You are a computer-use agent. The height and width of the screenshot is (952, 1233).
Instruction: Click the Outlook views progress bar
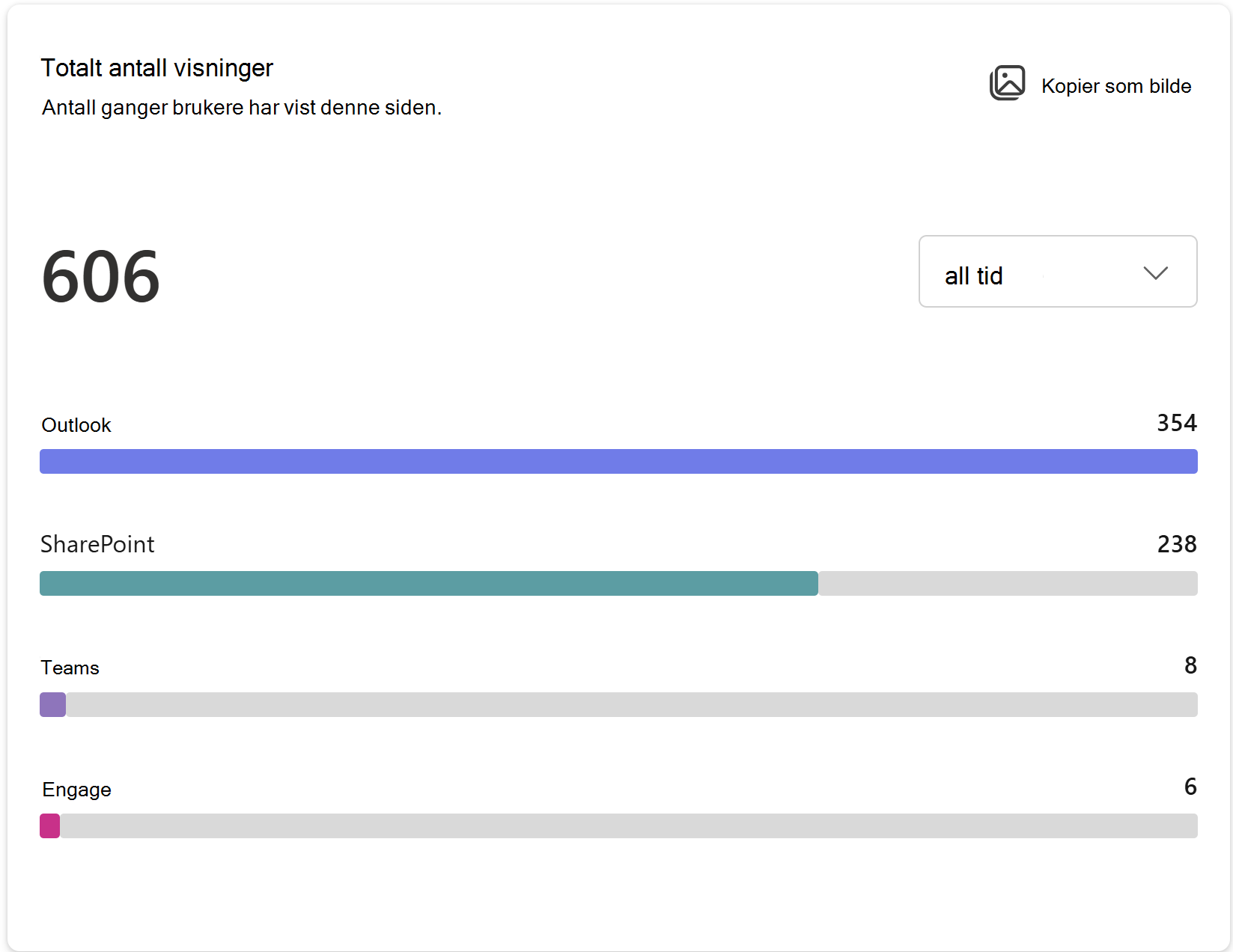click(618, 461)
